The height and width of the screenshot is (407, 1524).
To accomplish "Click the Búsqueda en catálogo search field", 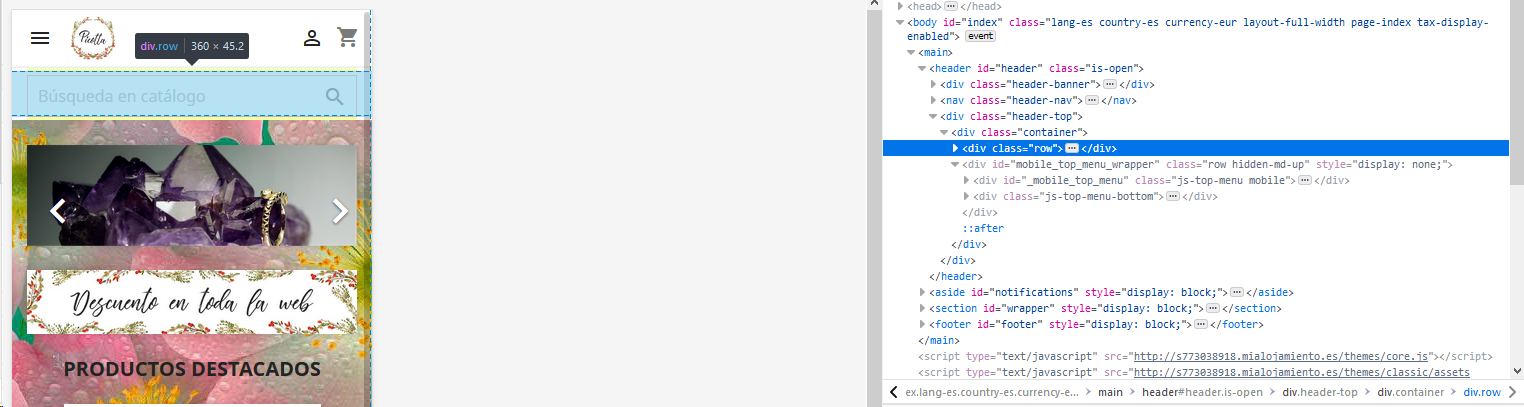I will point(192,96).
